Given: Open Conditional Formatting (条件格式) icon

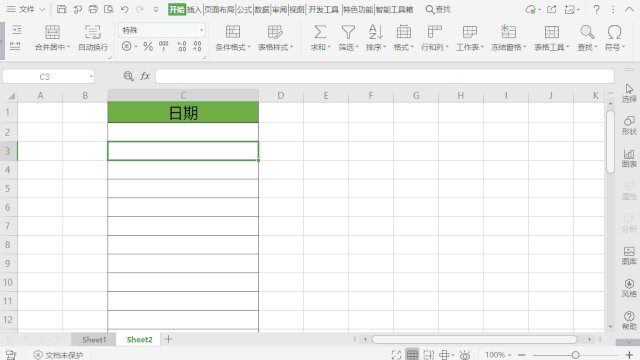Looking at the screenshot, I should pos(233,32).
